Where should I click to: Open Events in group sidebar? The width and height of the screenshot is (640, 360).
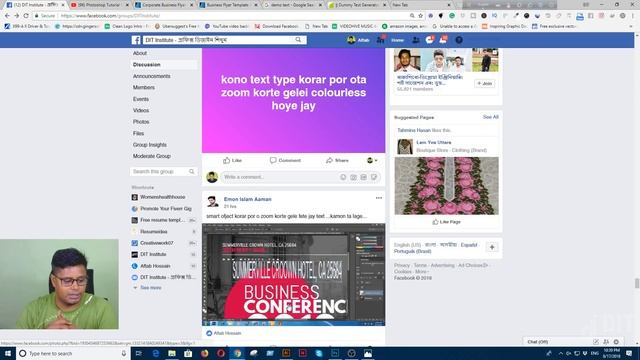(x=141, y=99)
